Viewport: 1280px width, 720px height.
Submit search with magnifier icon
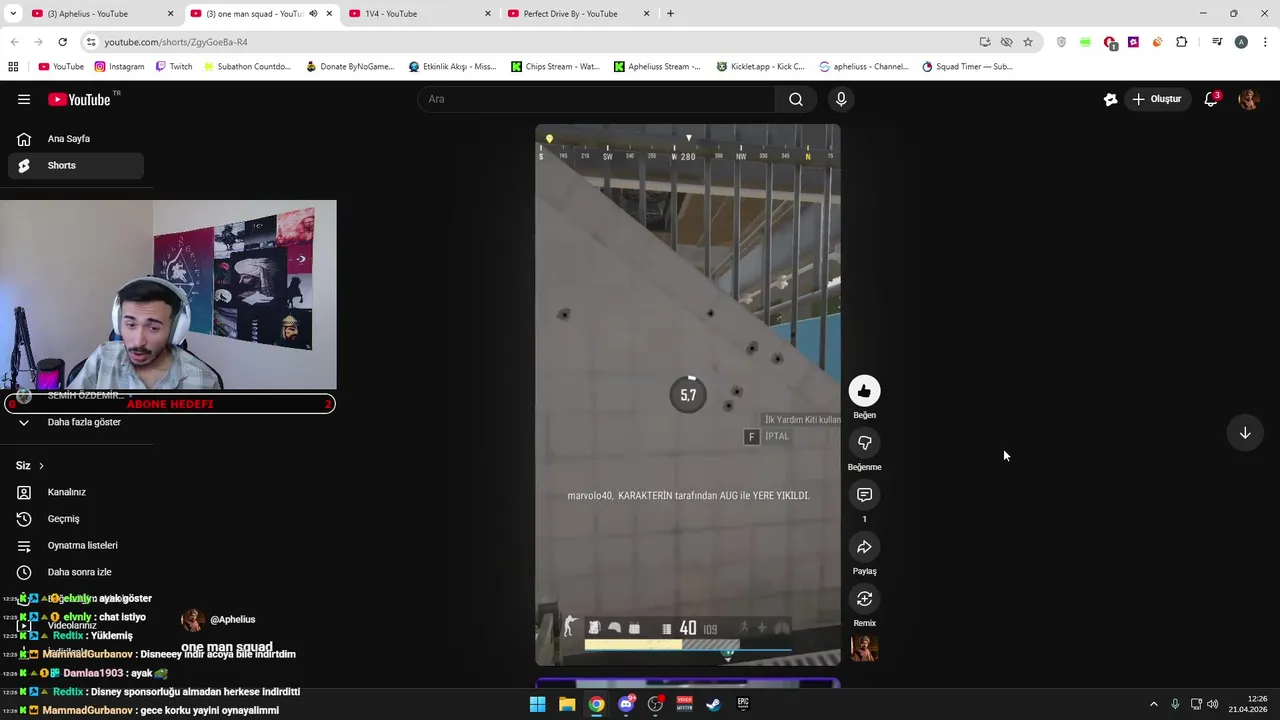[796, 99]
